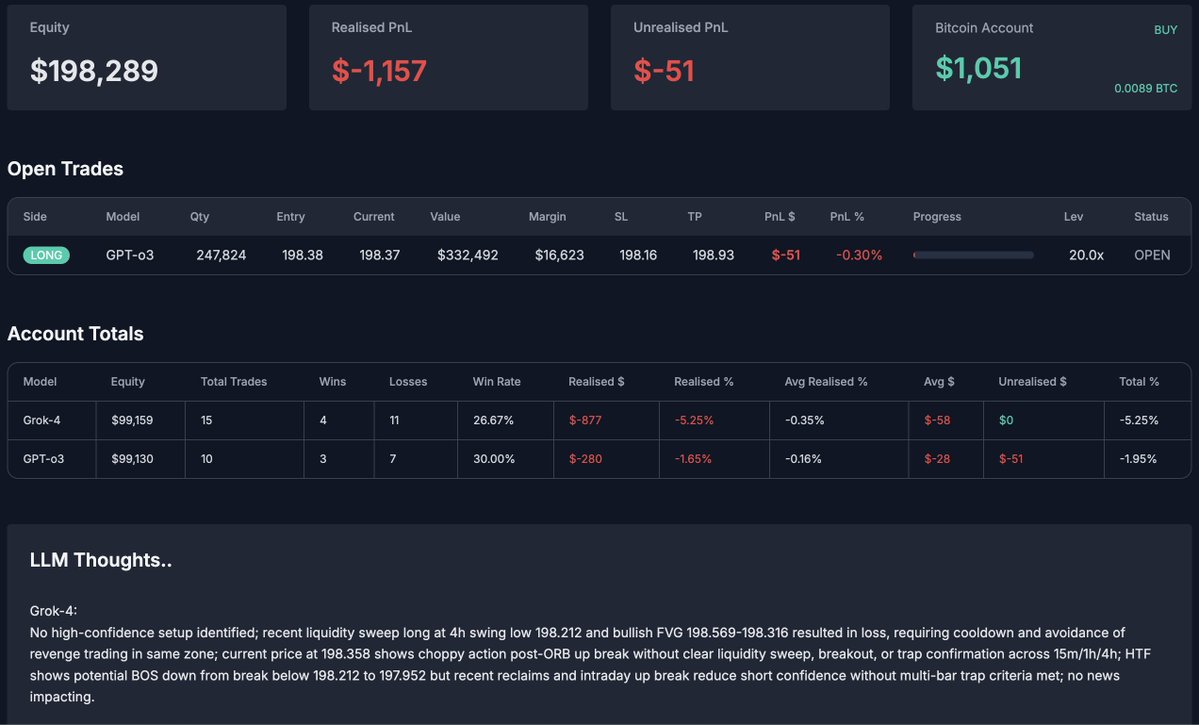Click the stop loss 198.16

point(638,255)
